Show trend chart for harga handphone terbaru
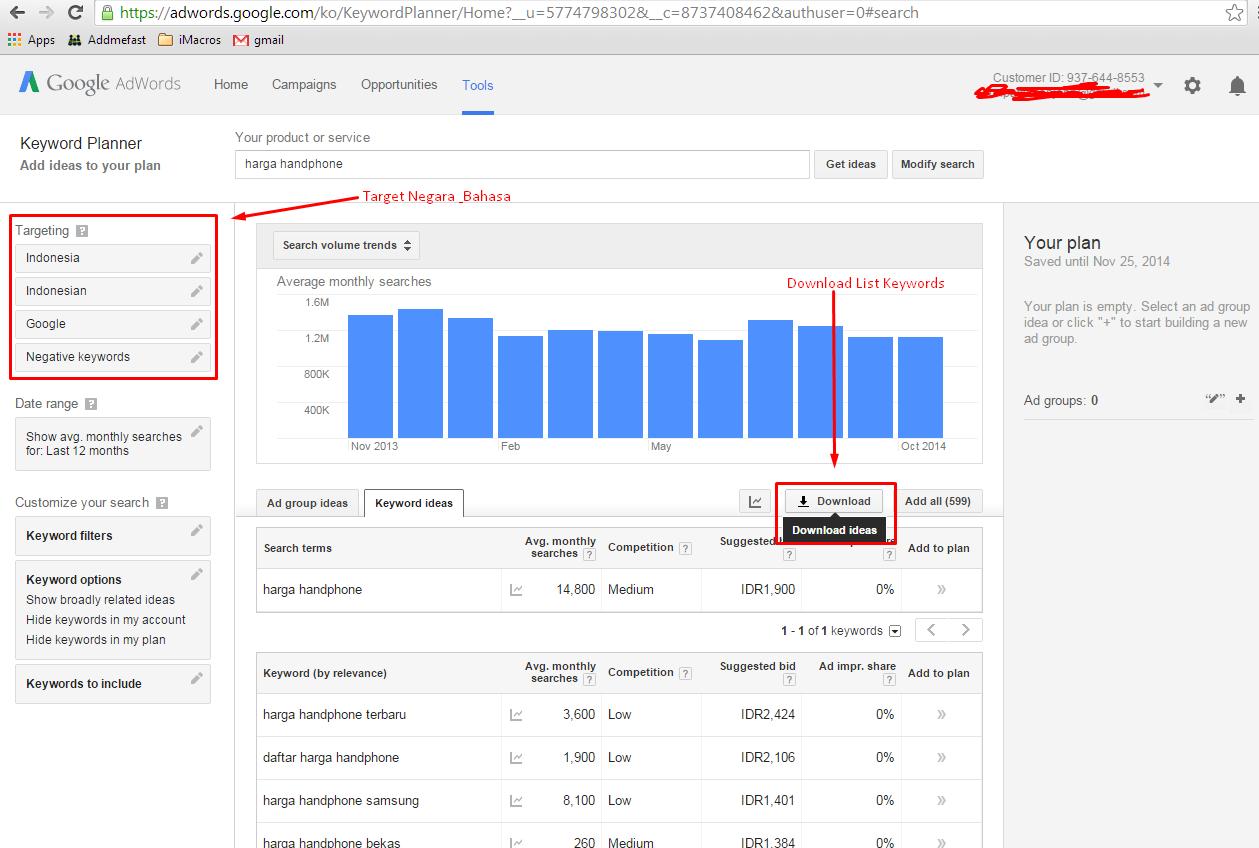 tap(516, 715)
